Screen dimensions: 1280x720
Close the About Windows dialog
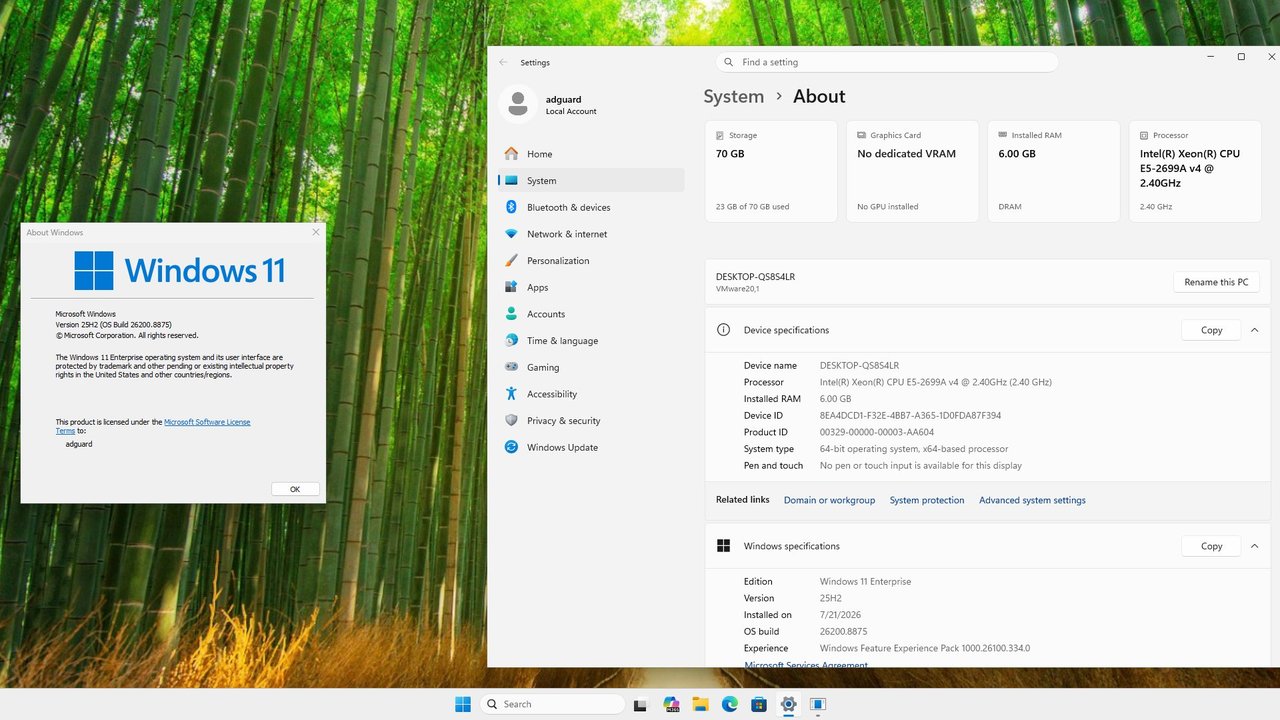(316, 232)
